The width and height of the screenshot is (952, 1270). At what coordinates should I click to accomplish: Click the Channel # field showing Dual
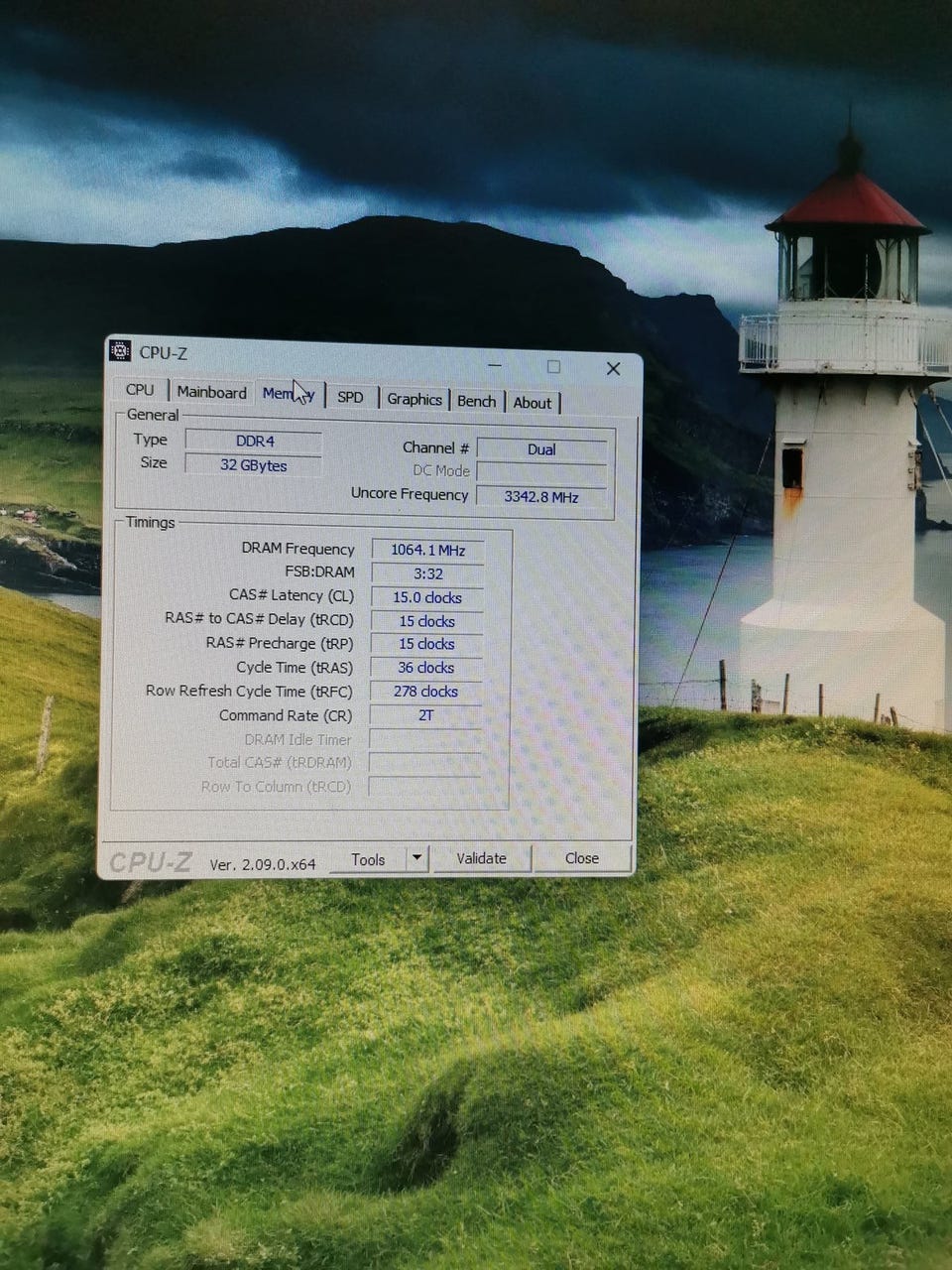click(x=540, y=449)
